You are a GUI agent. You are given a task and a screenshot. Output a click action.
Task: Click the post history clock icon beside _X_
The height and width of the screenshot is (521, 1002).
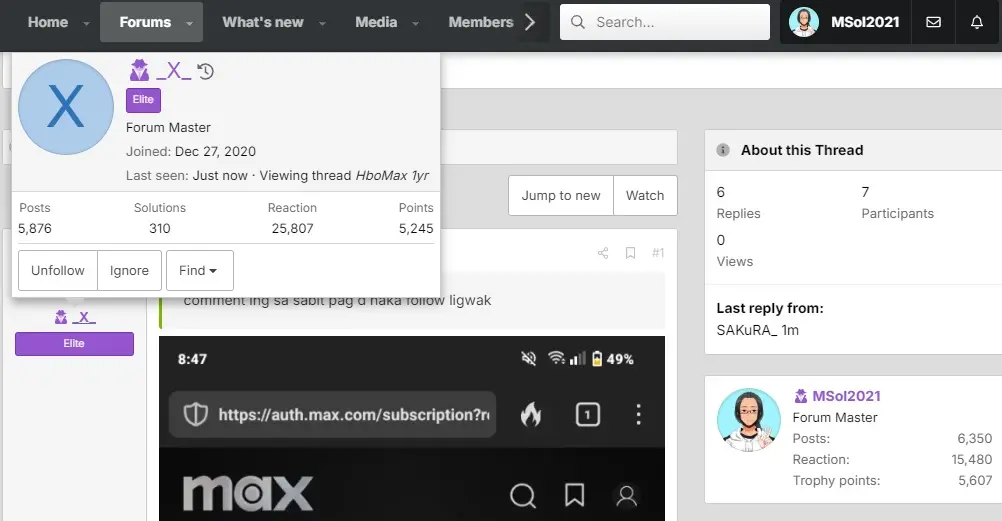coord(205,71)
